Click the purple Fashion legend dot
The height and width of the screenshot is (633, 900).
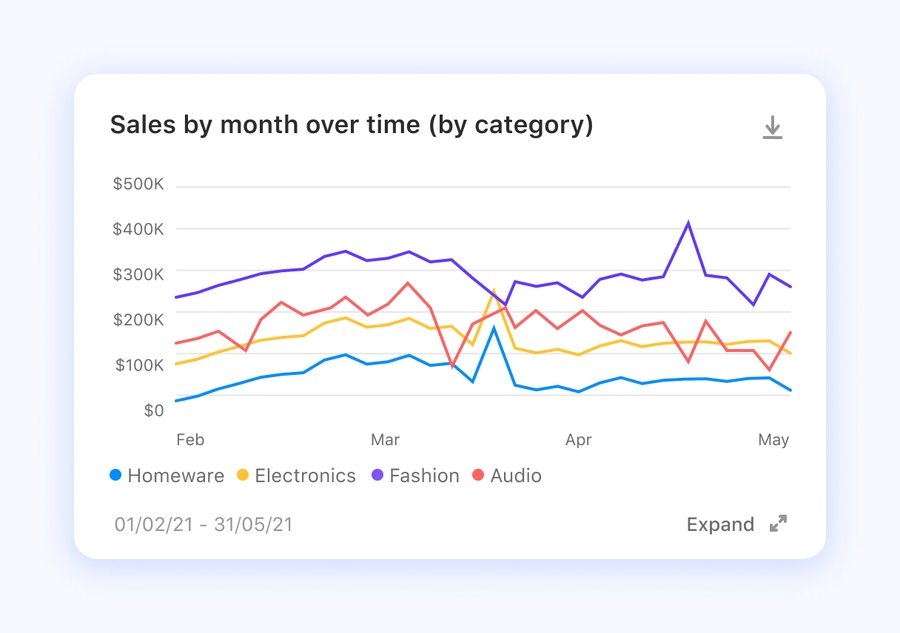(378, 476)
